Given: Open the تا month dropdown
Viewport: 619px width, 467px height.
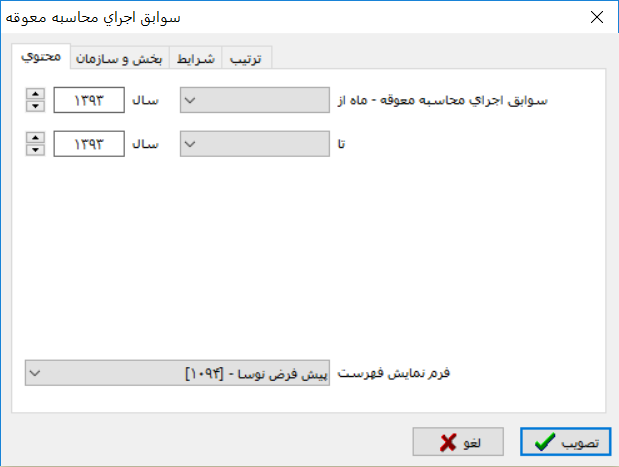Looking at the screenshot, I should pos(255,144).
